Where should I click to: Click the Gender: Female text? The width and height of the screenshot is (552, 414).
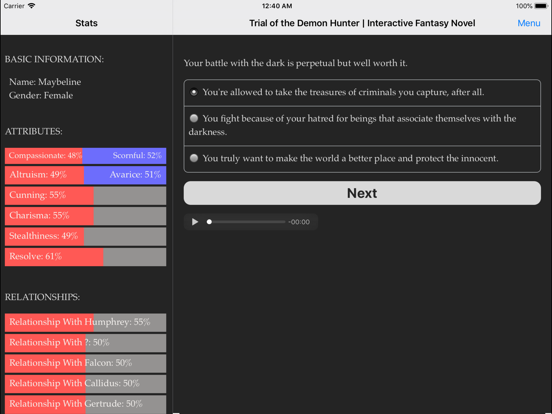41,95
